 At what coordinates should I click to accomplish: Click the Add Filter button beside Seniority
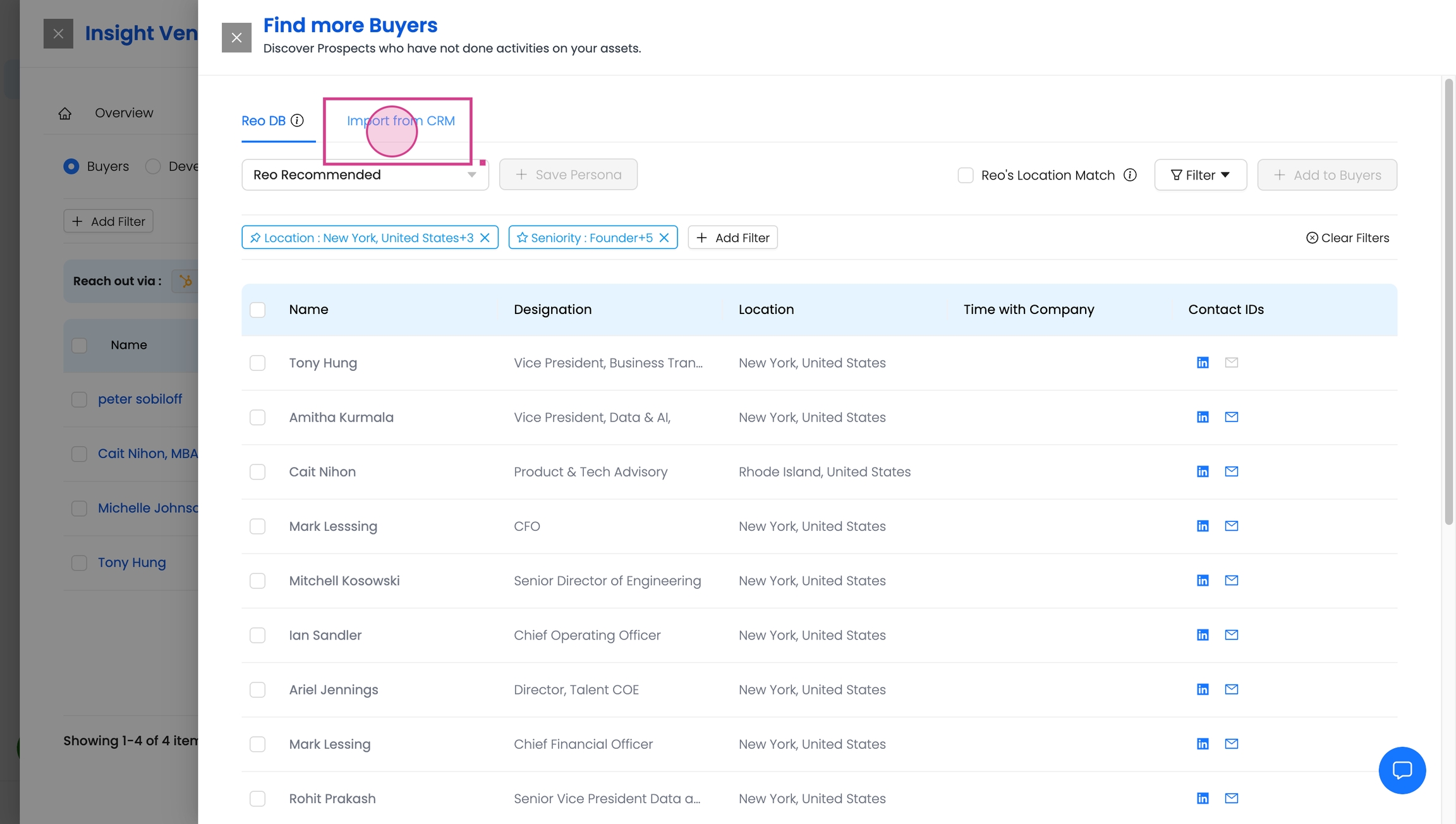click(732, 238)
